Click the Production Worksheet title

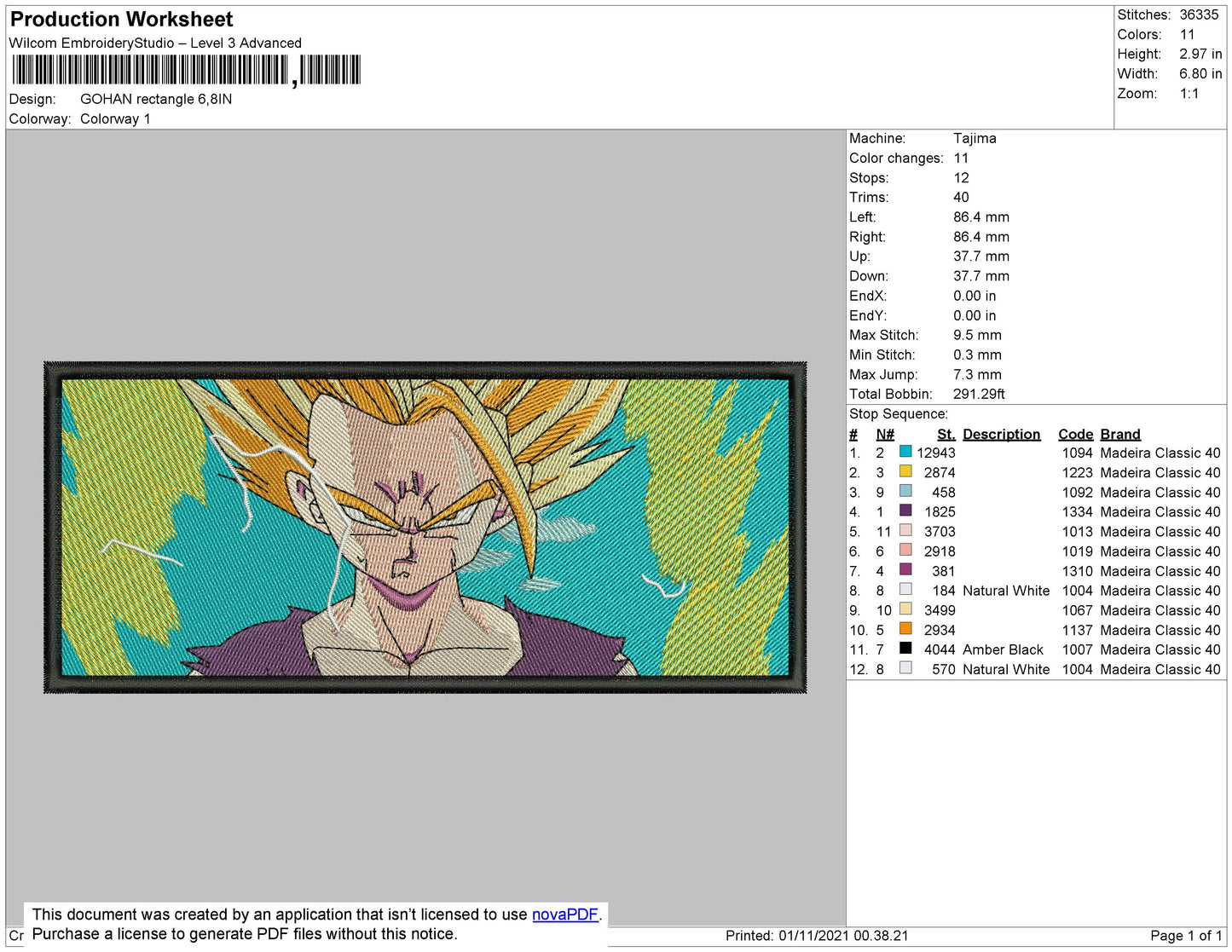[x=121, y=20]
